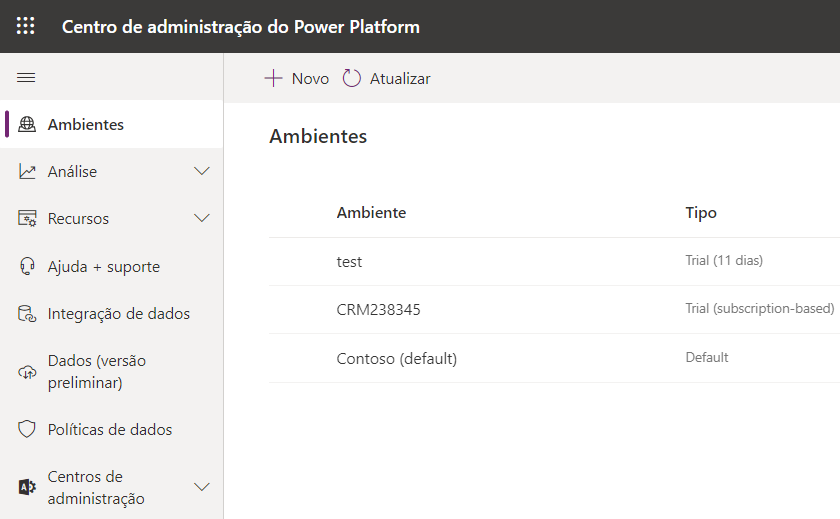The image size is (840, 519).
Task: Expand Centros de administração chevron
Action: pyautogui.click(x=201, y=487)
